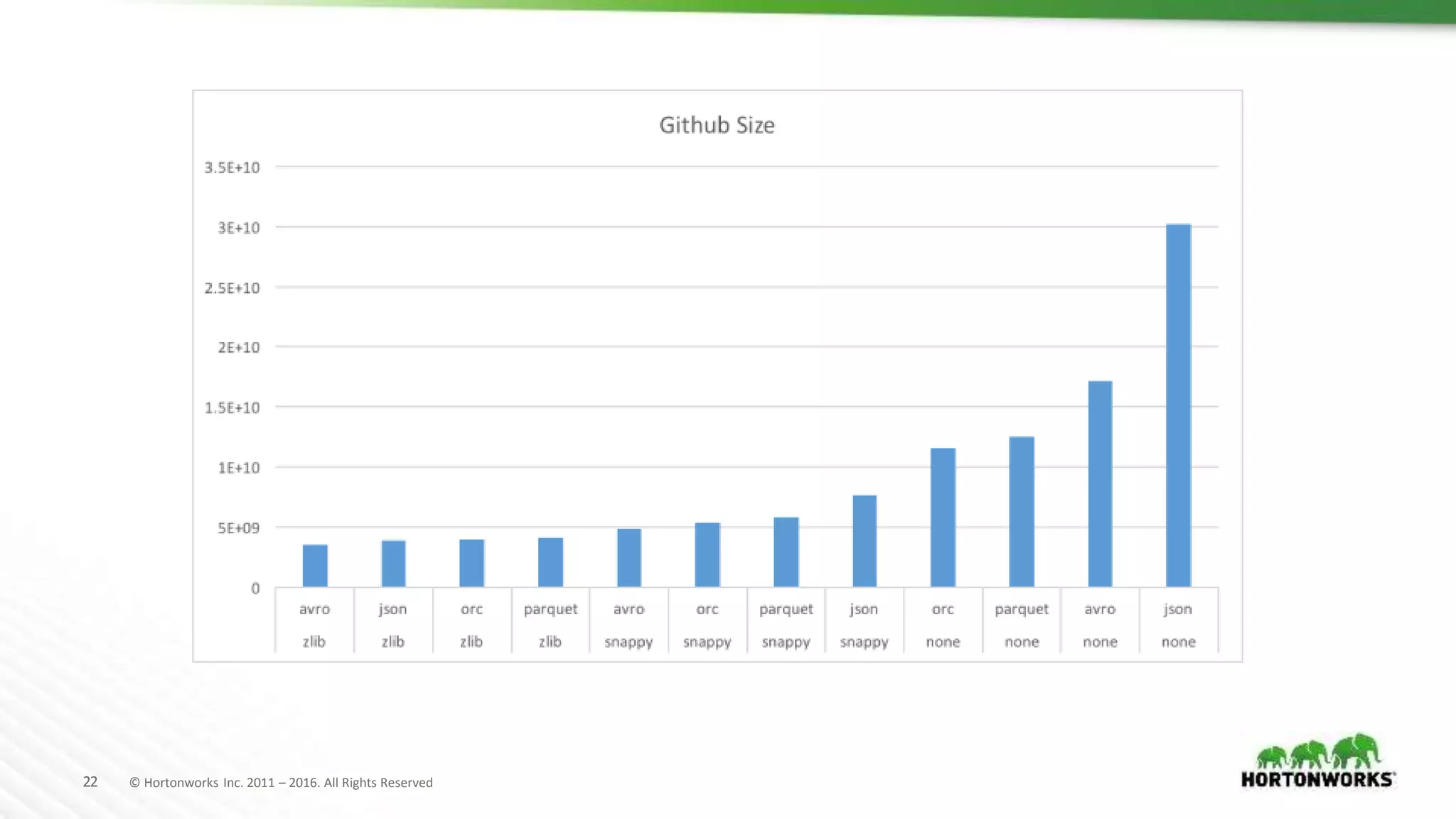Click the copyright notice text
This screenshot has width=1456, height=819.
pyautogui.click(x=281, y=783)
